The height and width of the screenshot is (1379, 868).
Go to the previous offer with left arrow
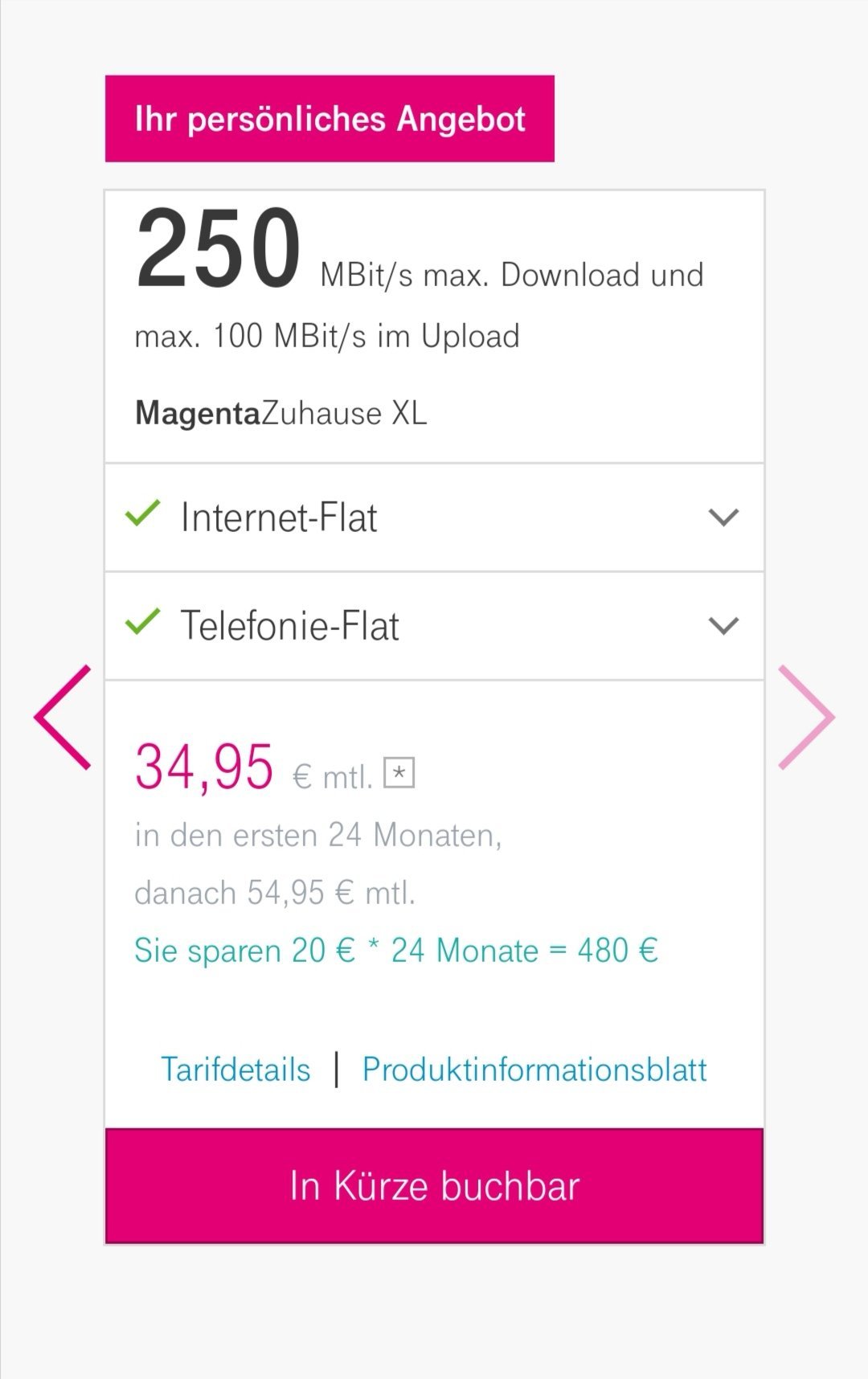pyautogui.click(x=63, y=718)
